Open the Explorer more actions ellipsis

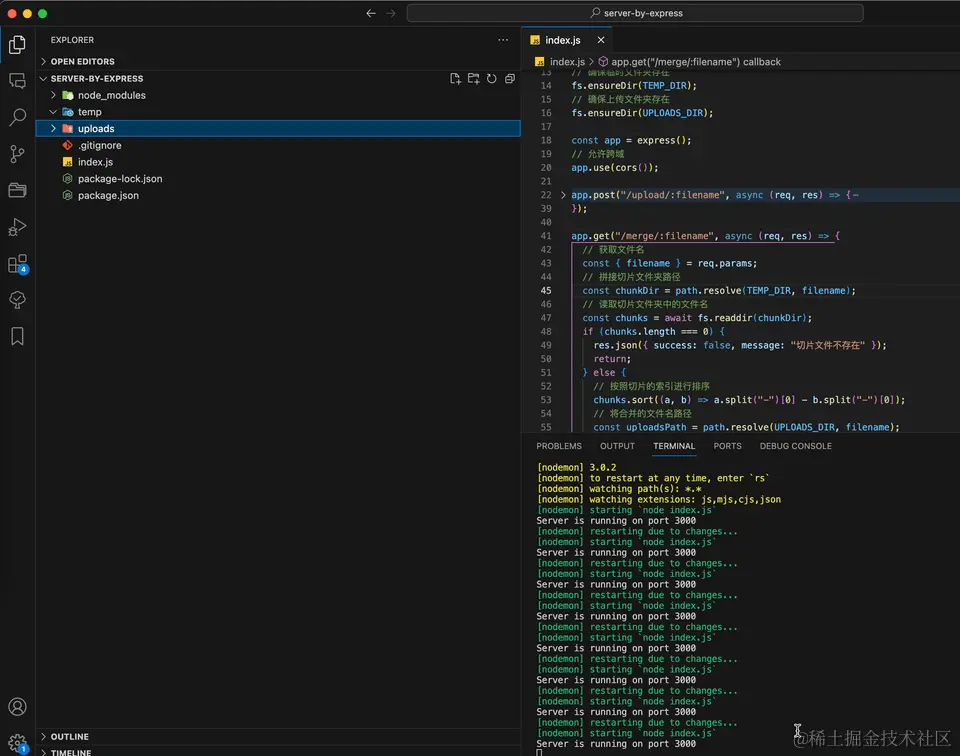pos(503,40)
